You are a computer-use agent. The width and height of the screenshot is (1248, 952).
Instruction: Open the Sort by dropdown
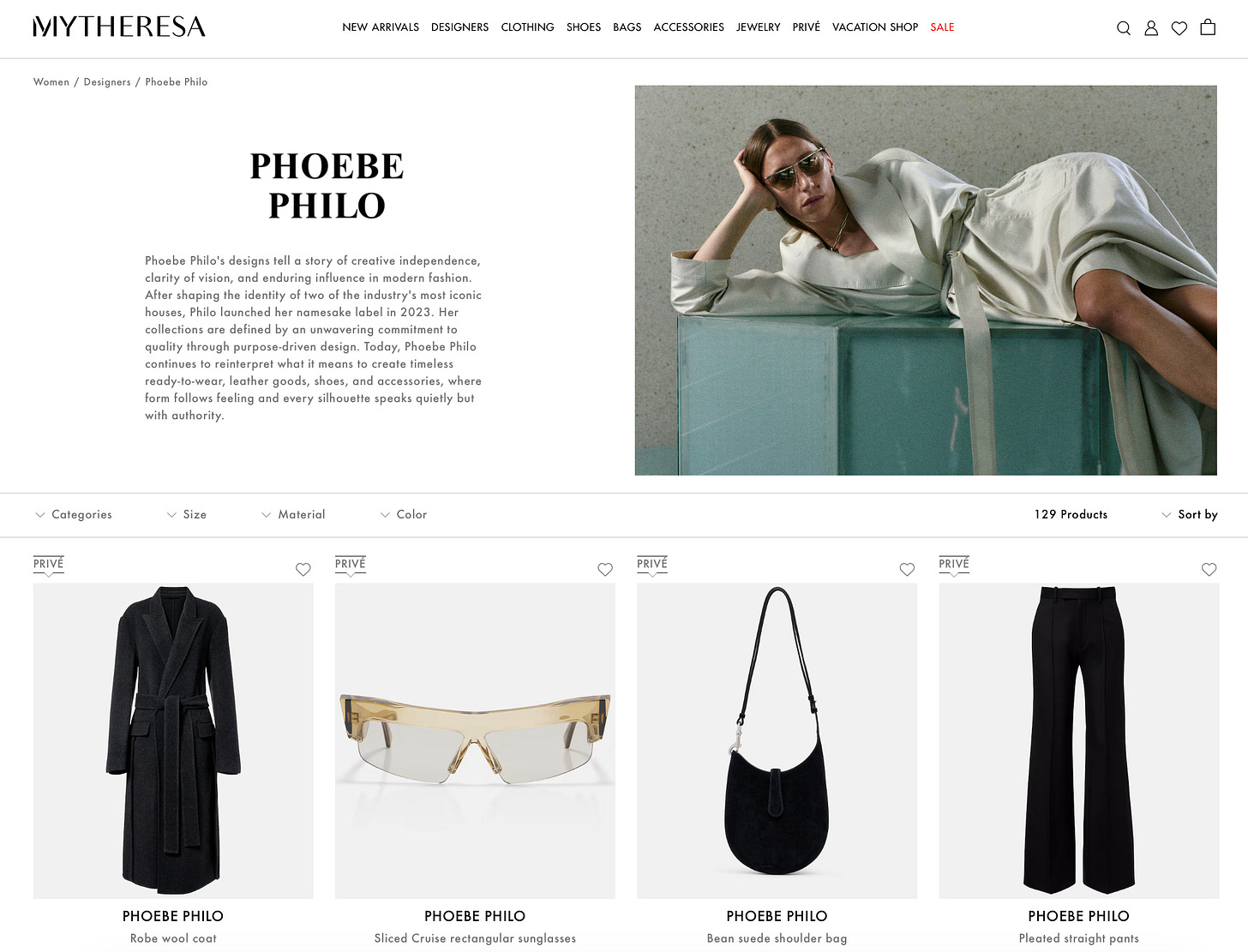[x=1190, y=514]
